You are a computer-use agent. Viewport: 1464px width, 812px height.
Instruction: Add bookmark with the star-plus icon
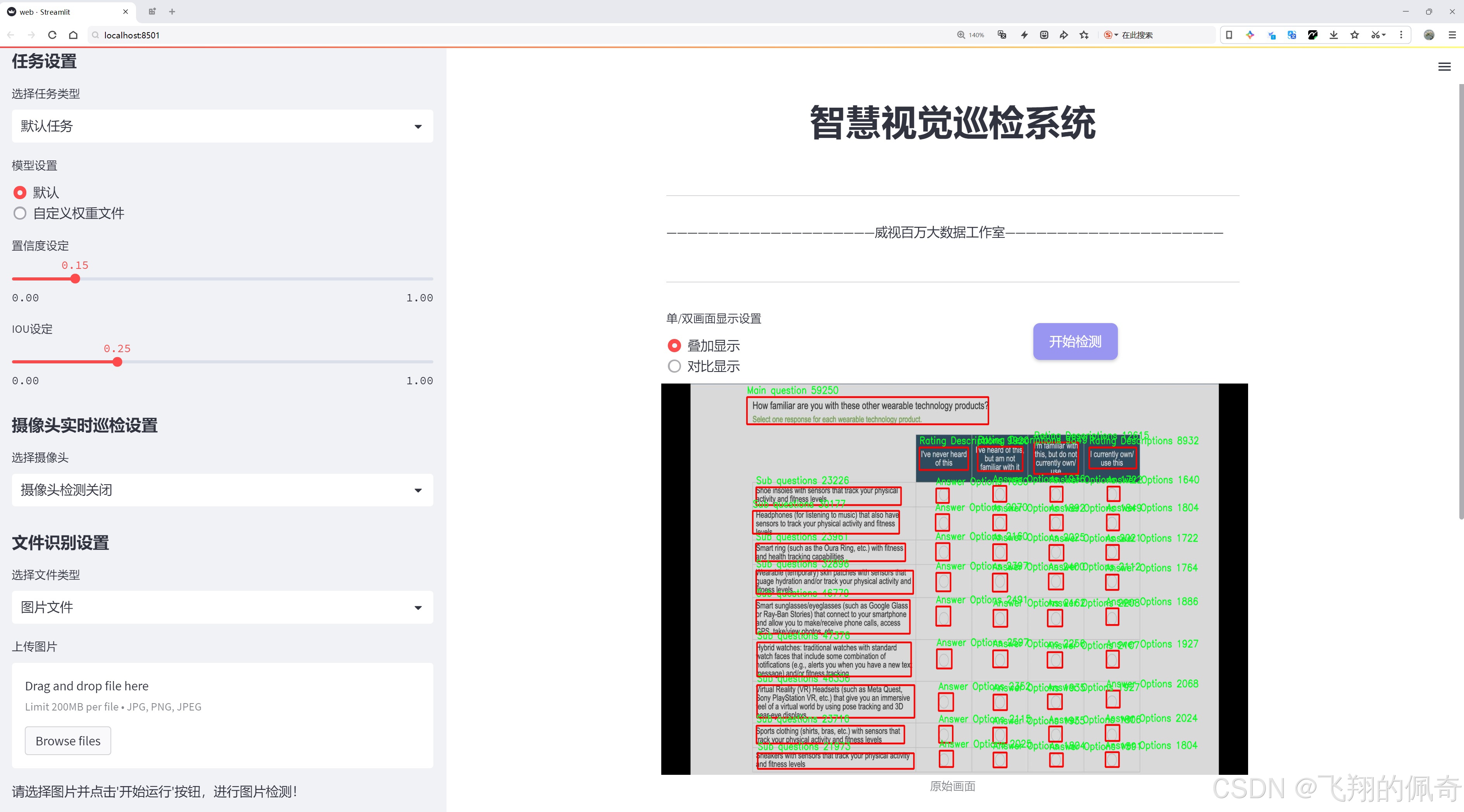tap(1085, 34)
